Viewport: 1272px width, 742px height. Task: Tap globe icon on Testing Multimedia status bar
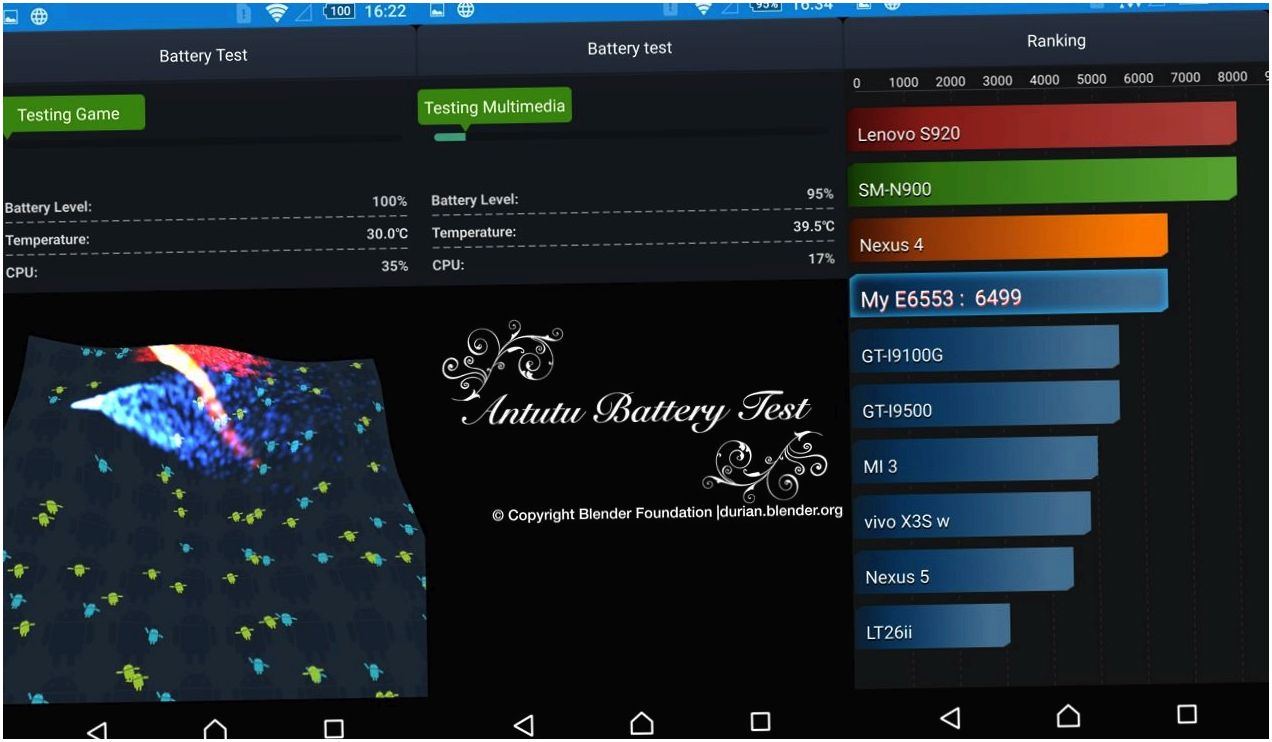click(466, 10)
